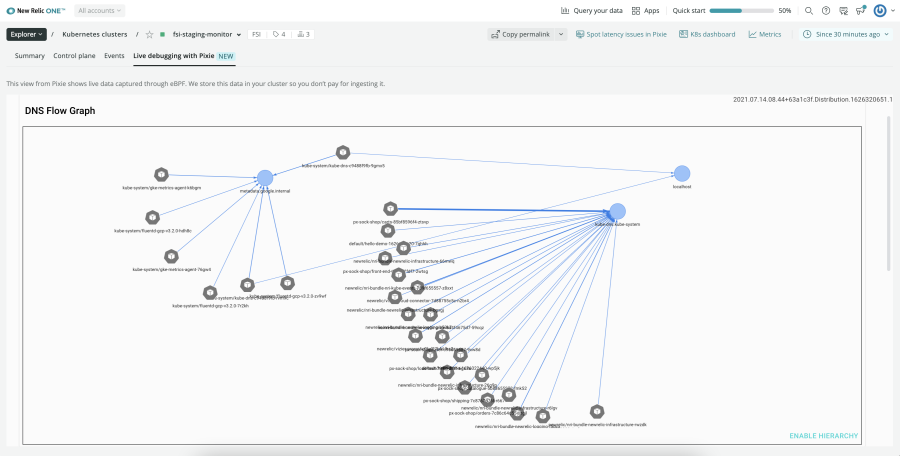Select the kube-dns.kube-system node circle
The width and height of the screenshot is (900, 456).
617,212
